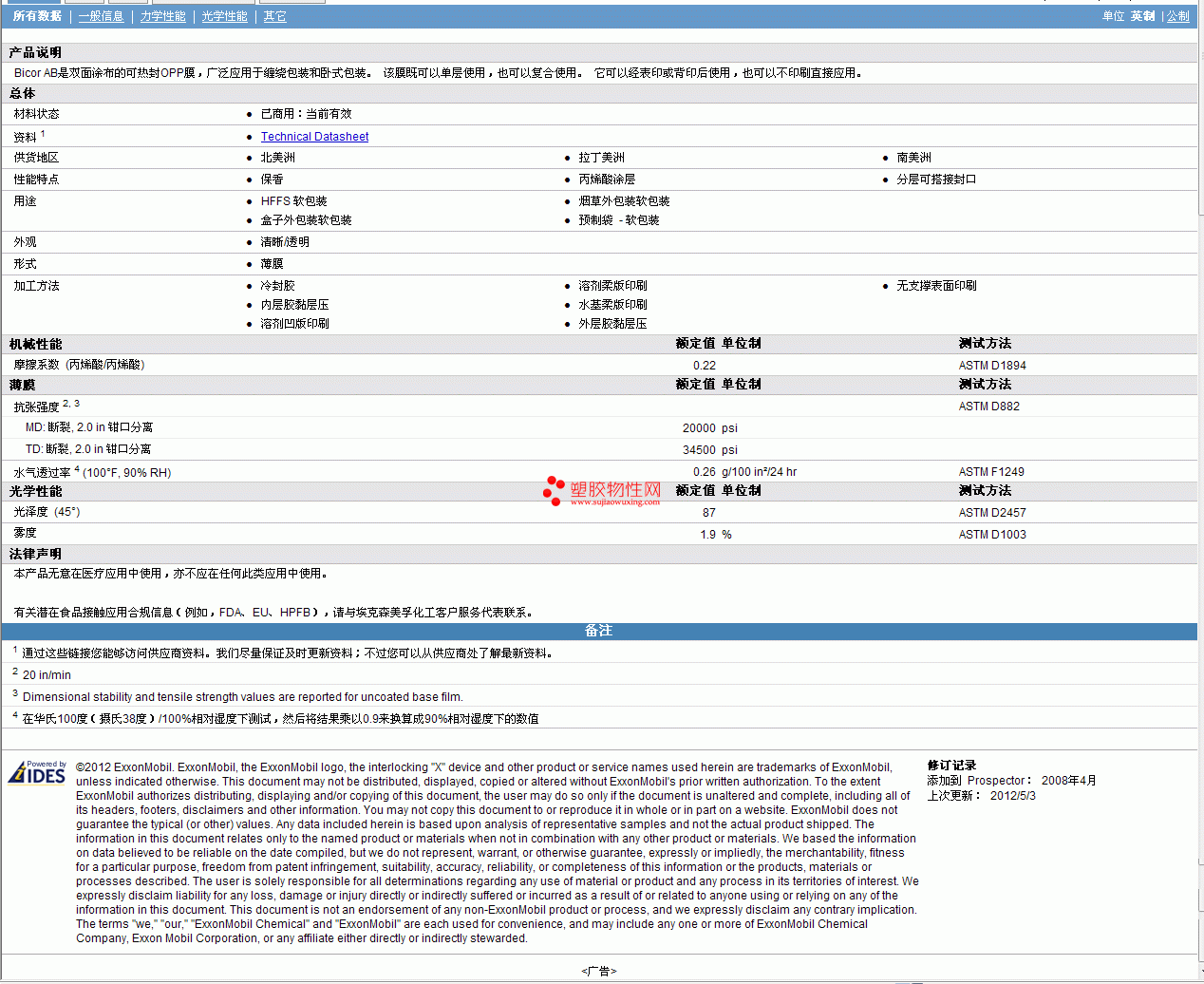Viewport: 1204px width, 984px height.
Task: Click the ASTM D1894 test method
Action: (x=992, y=366)
